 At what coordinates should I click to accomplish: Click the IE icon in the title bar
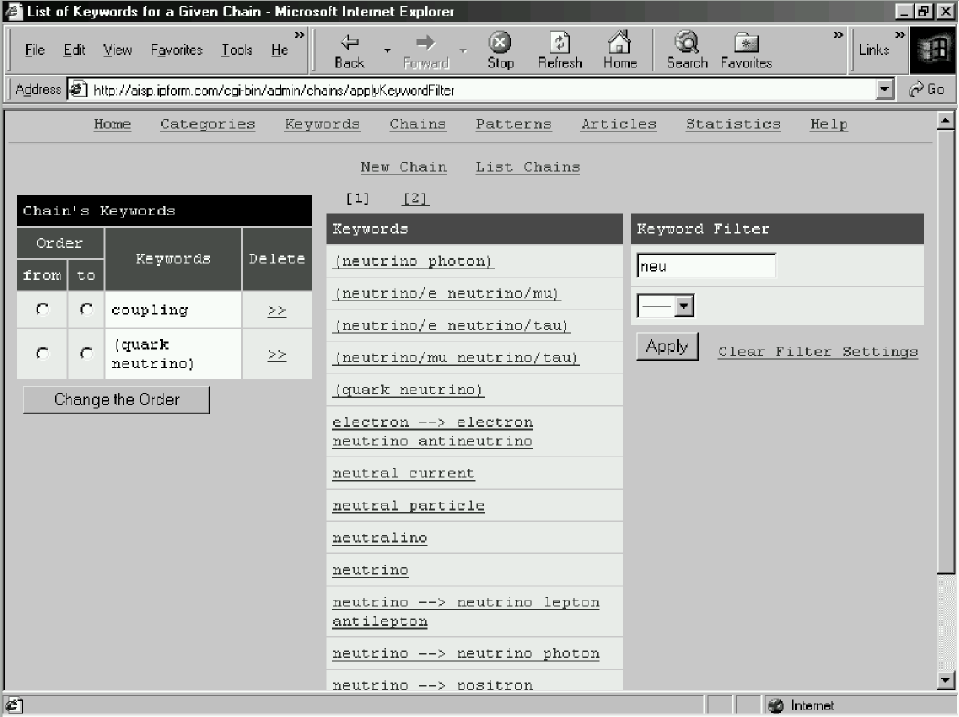pos(14,11)
